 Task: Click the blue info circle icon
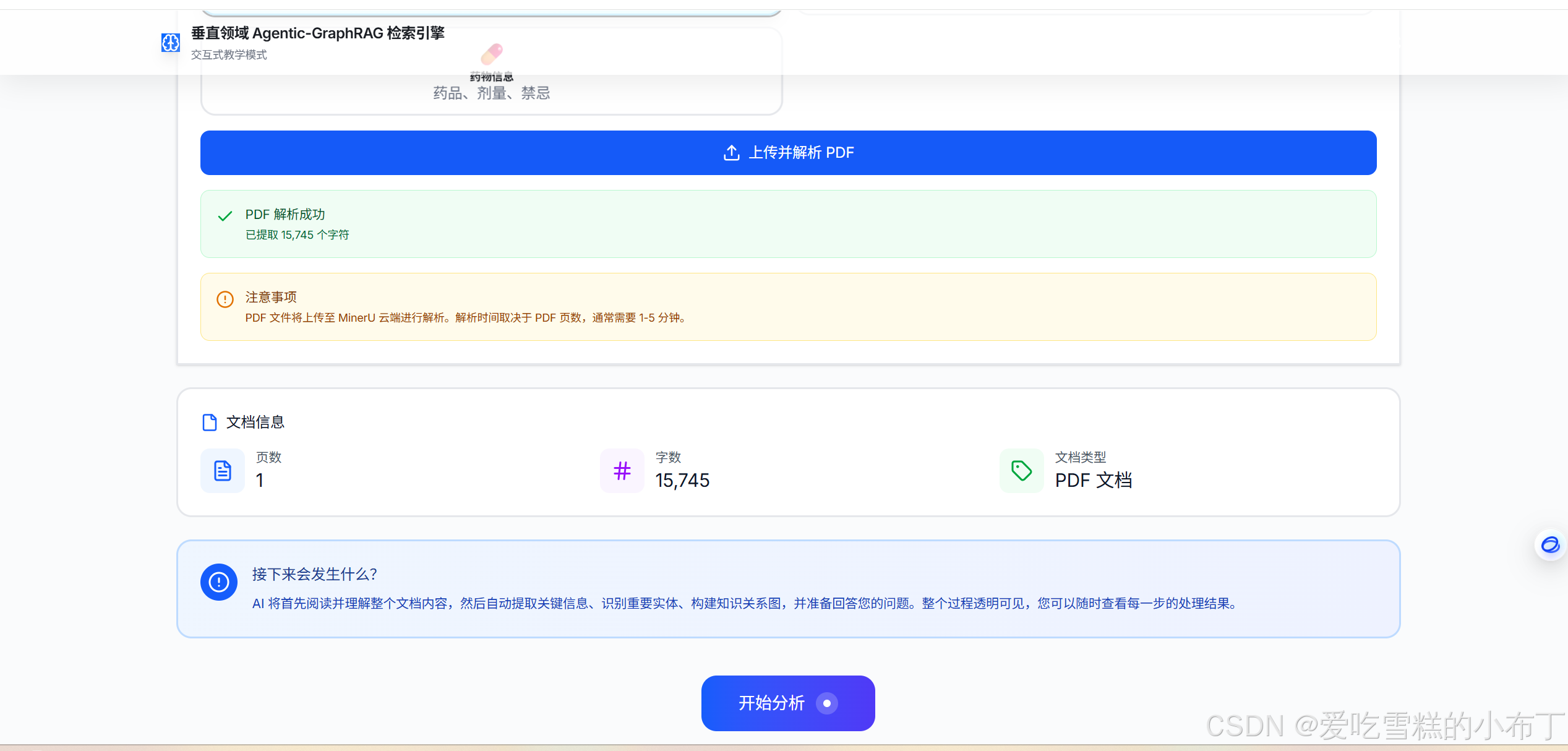(219, 582)
